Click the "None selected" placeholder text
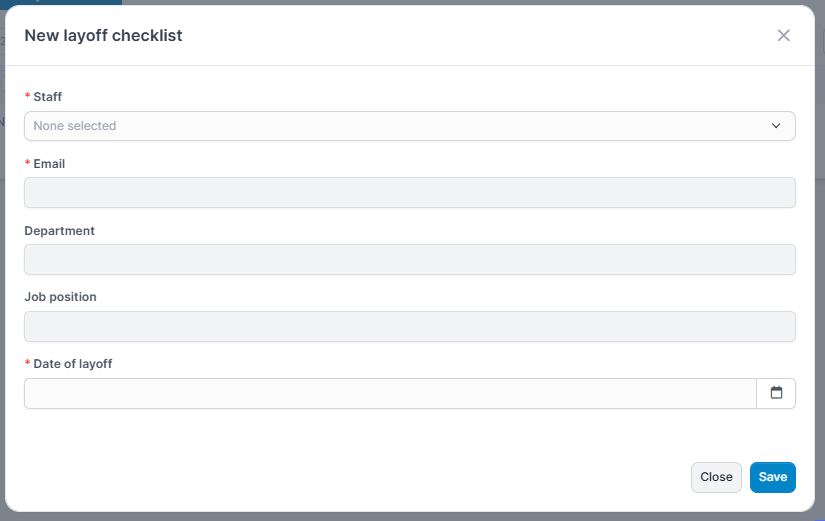Image resolution: width=825 pixels, height=521 pixels. click(x=75, y=126)
